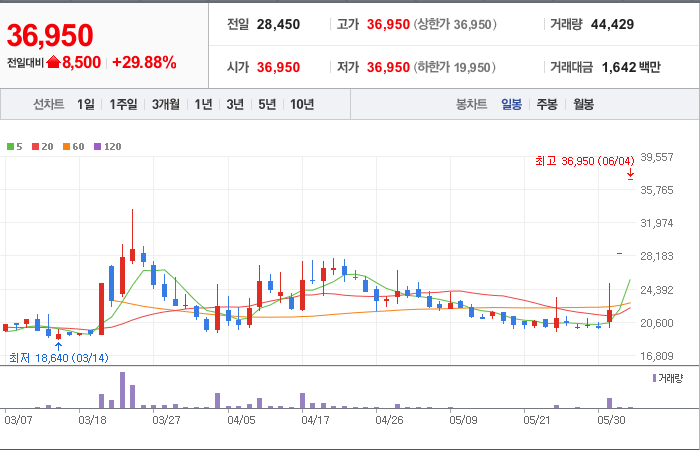Click the 전일 28,450 value
The height and width of the screenshot is (450, 700).
coord(278,24)
